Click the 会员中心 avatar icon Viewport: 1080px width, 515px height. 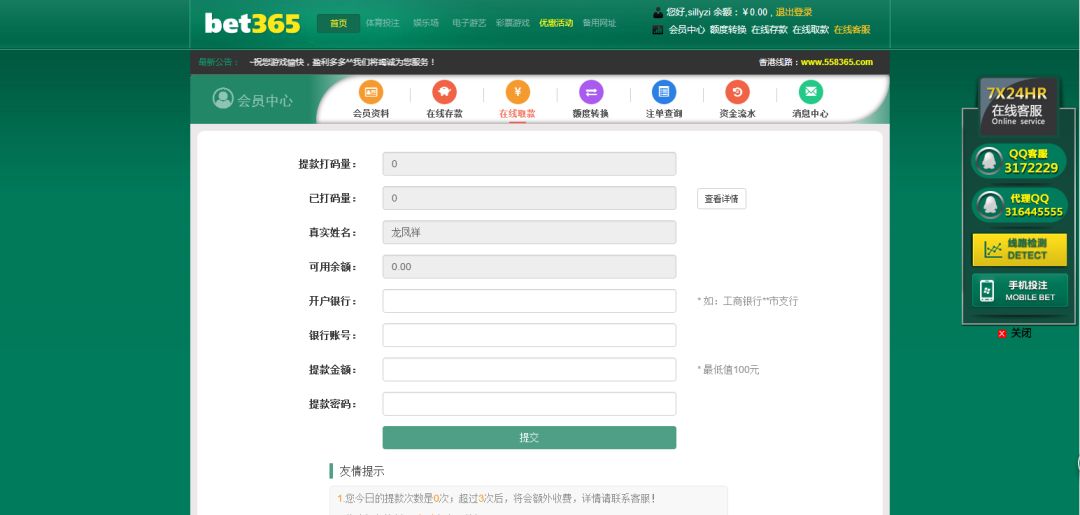point(222,98)
